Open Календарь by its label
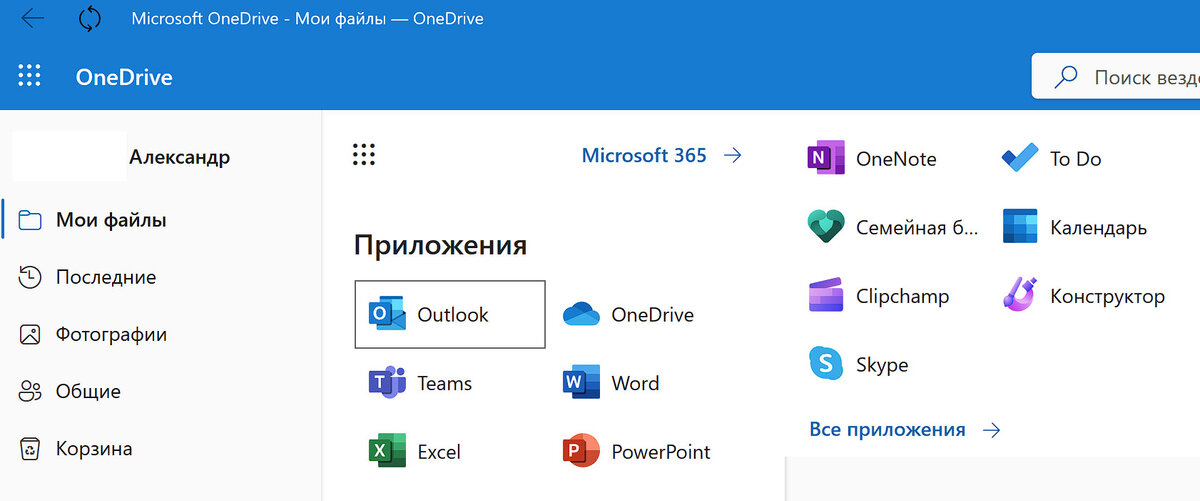1200x501 pixels. click(x=1098, y=228)
